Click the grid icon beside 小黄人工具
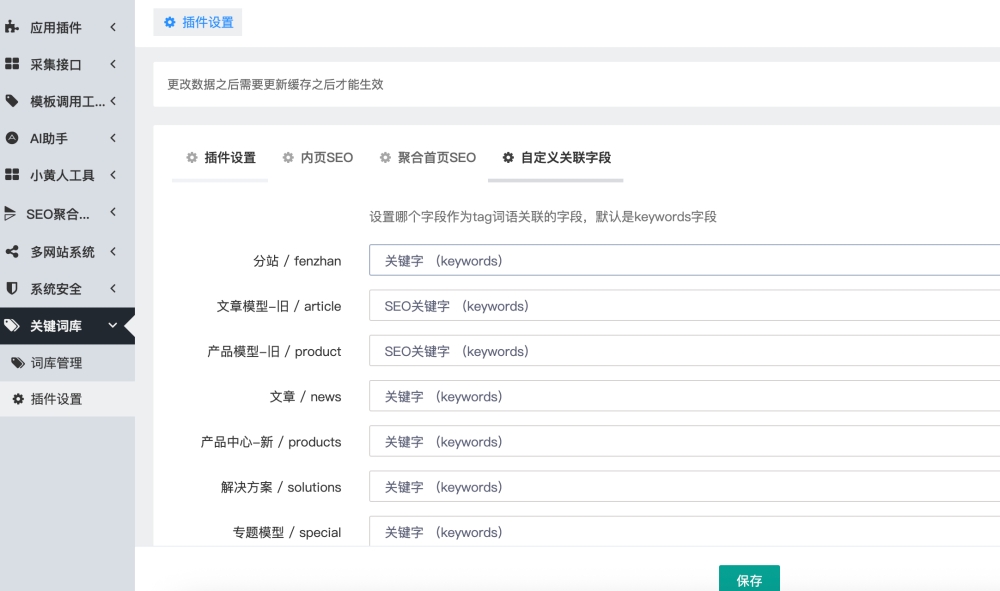Image resolution: width=1000 pixels, height=591 pixels. click(12, 175)
